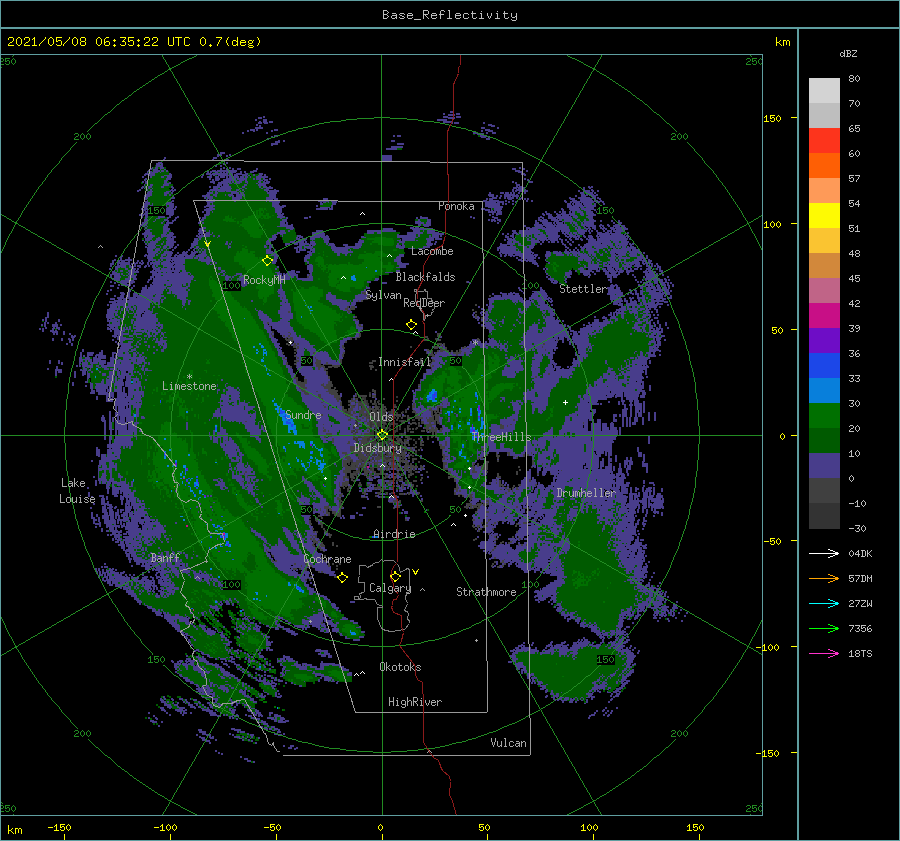
Task: Click the 04DK legend text
Action: pos(860,553)
